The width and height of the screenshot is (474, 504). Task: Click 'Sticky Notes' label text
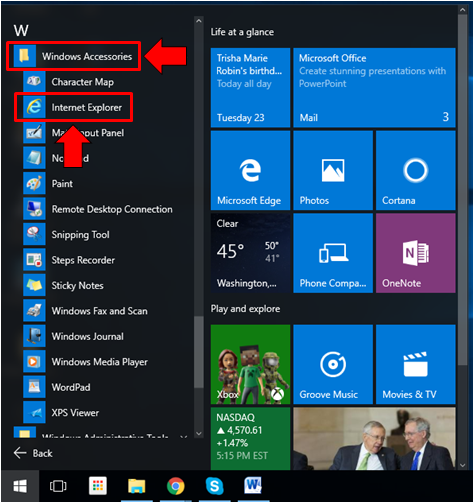(x=77, y=286)
